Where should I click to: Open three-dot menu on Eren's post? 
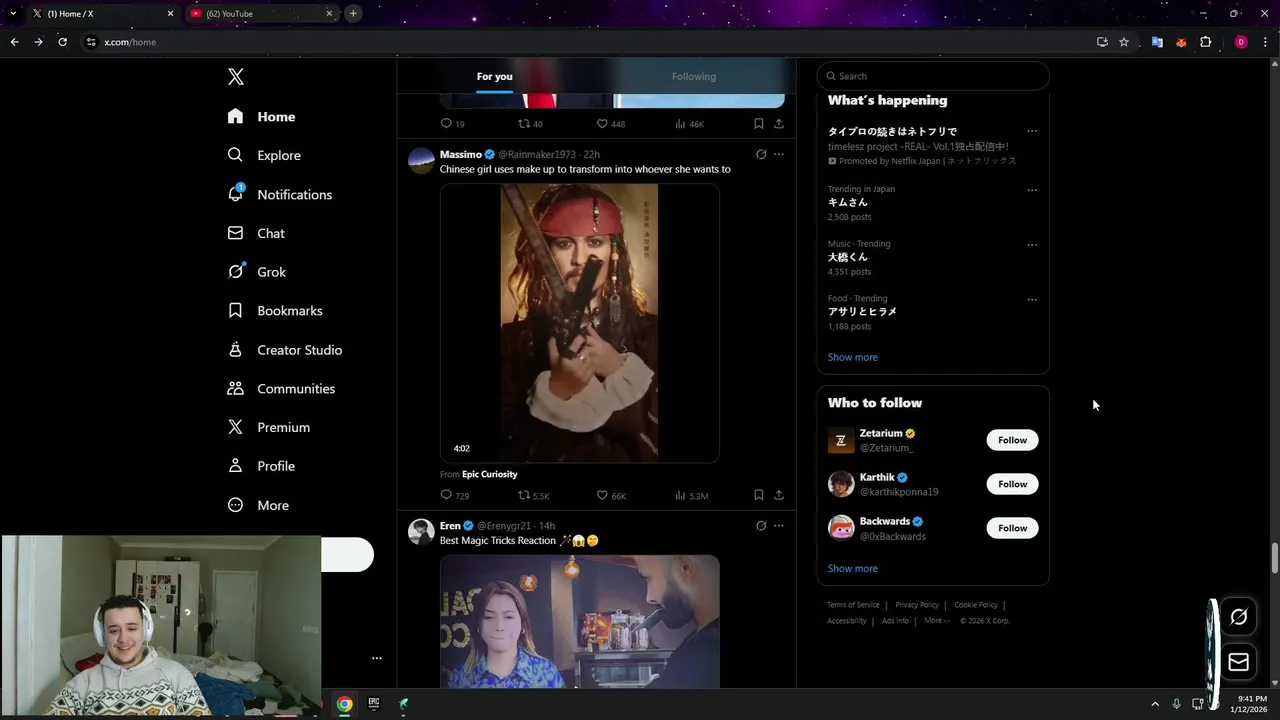779,525
